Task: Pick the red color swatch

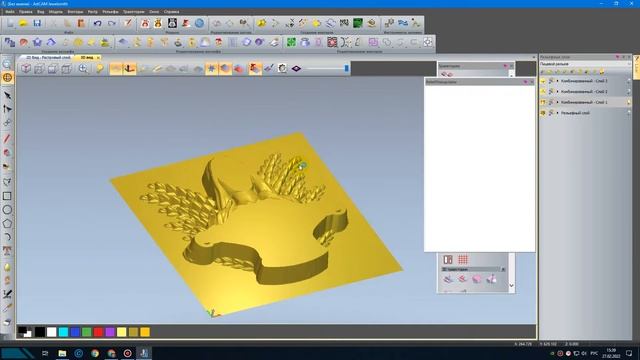Action: pos(98,332)
